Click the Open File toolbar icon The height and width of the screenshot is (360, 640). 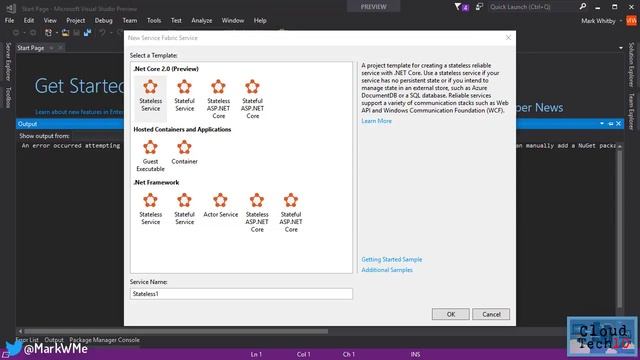(x=65, y=33)
